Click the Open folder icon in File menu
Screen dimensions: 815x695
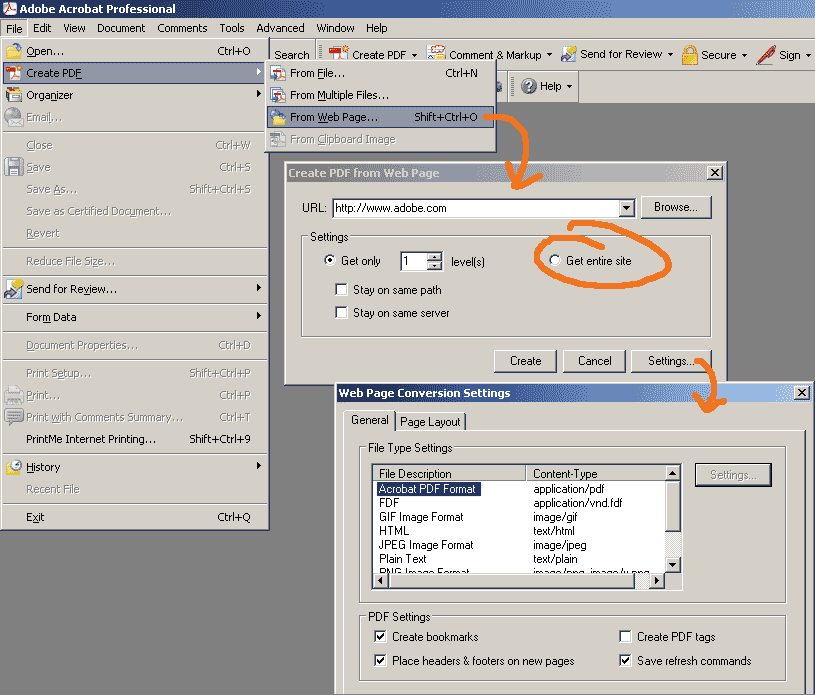pyautogui.click(x=14, y=51)
